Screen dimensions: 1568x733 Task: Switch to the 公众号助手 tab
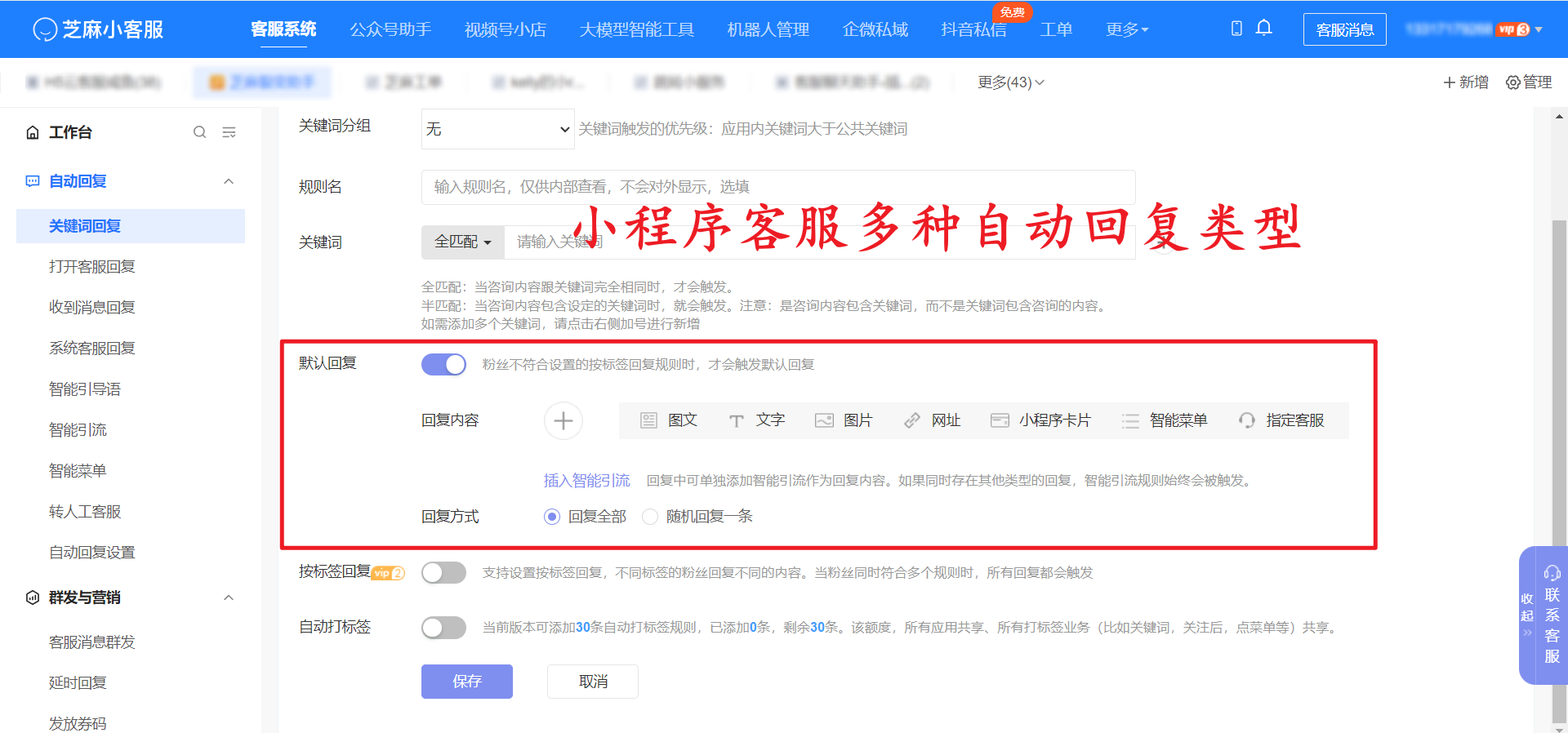[x=390, y=29]
